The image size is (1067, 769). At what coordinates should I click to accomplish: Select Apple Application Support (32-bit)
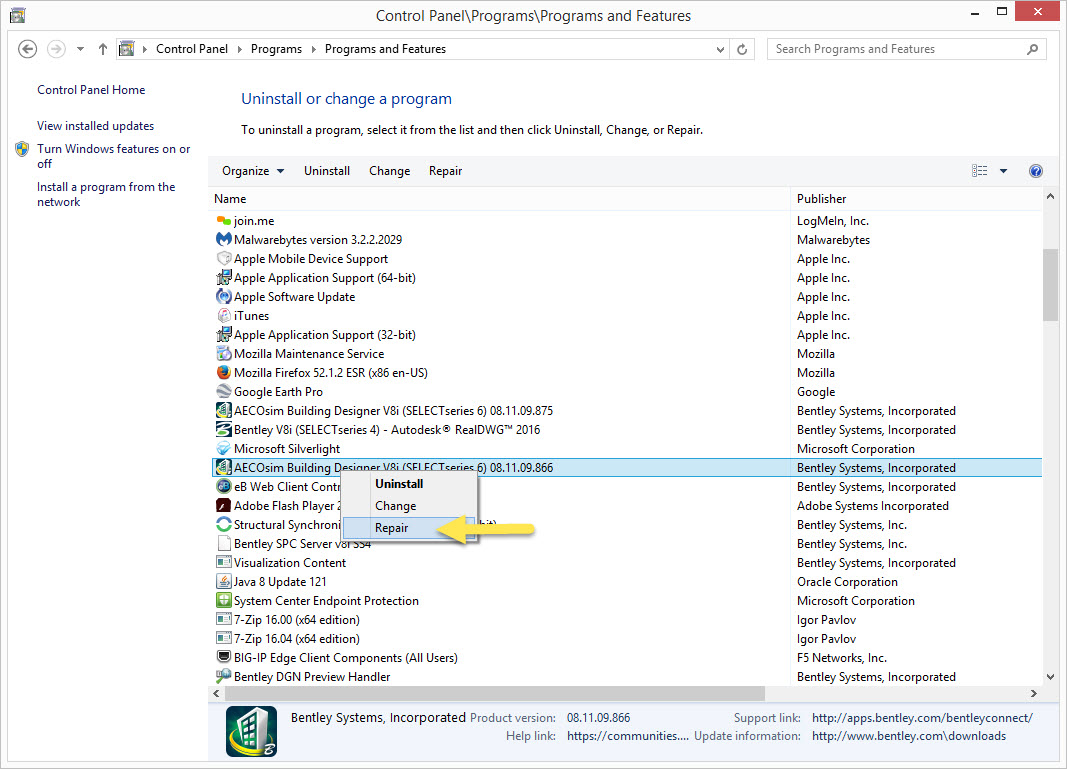[x=627, y=335]
